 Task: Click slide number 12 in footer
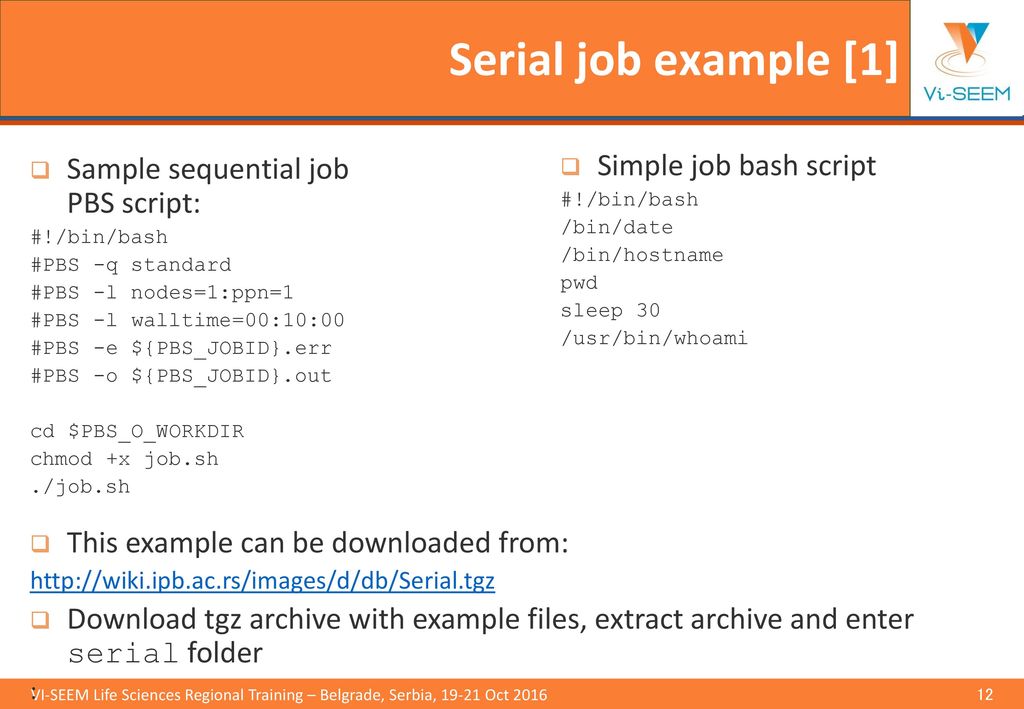click(x=985, y=695)
